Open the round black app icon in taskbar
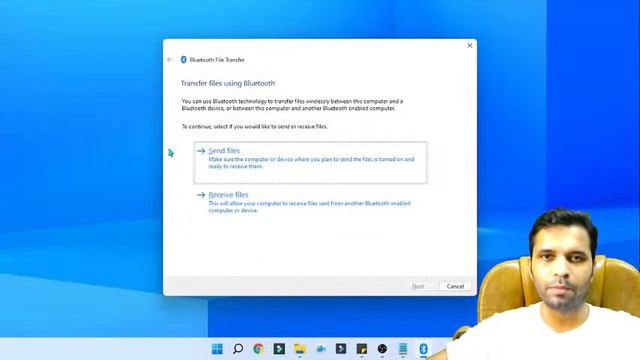Viewport: 640px width, 360px height. 382,349
